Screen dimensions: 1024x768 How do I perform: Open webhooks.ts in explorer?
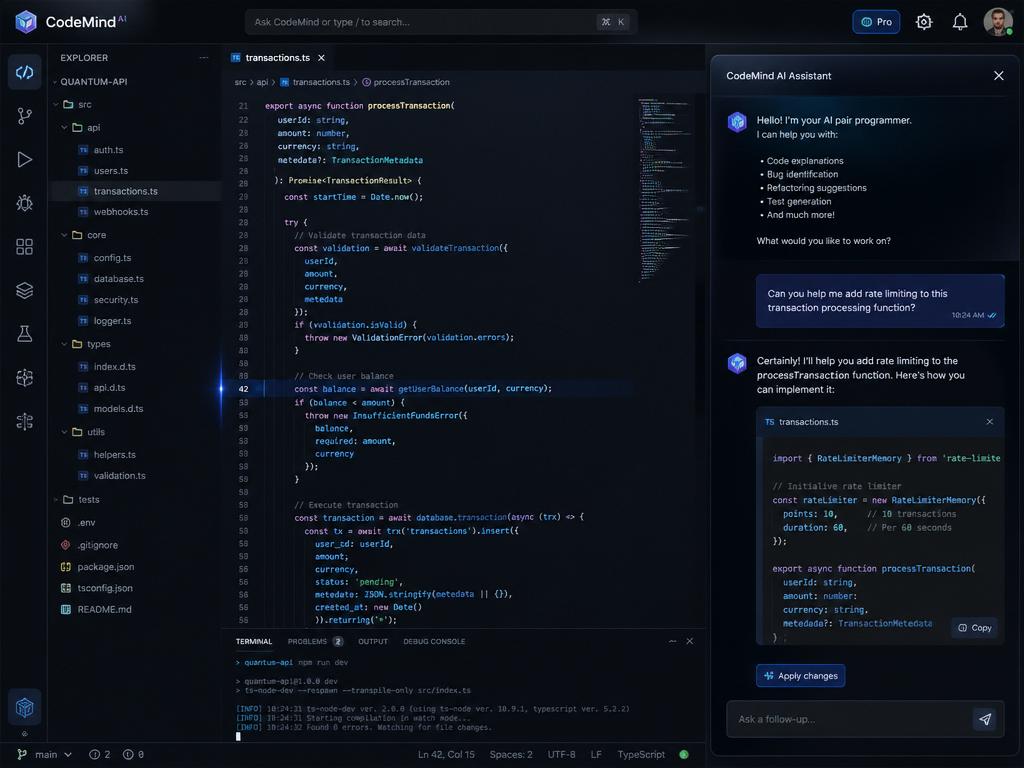click(x=120, y=212)
